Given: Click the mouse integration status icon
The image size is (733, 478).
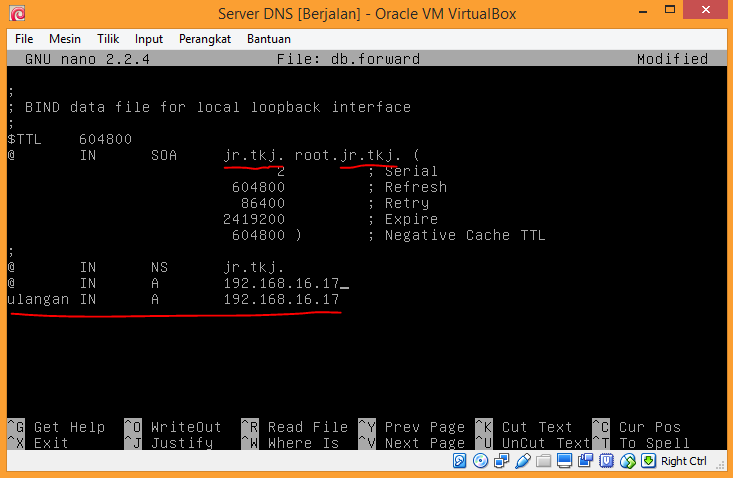Looking at the screenshot, I should [x=628, y=461].
